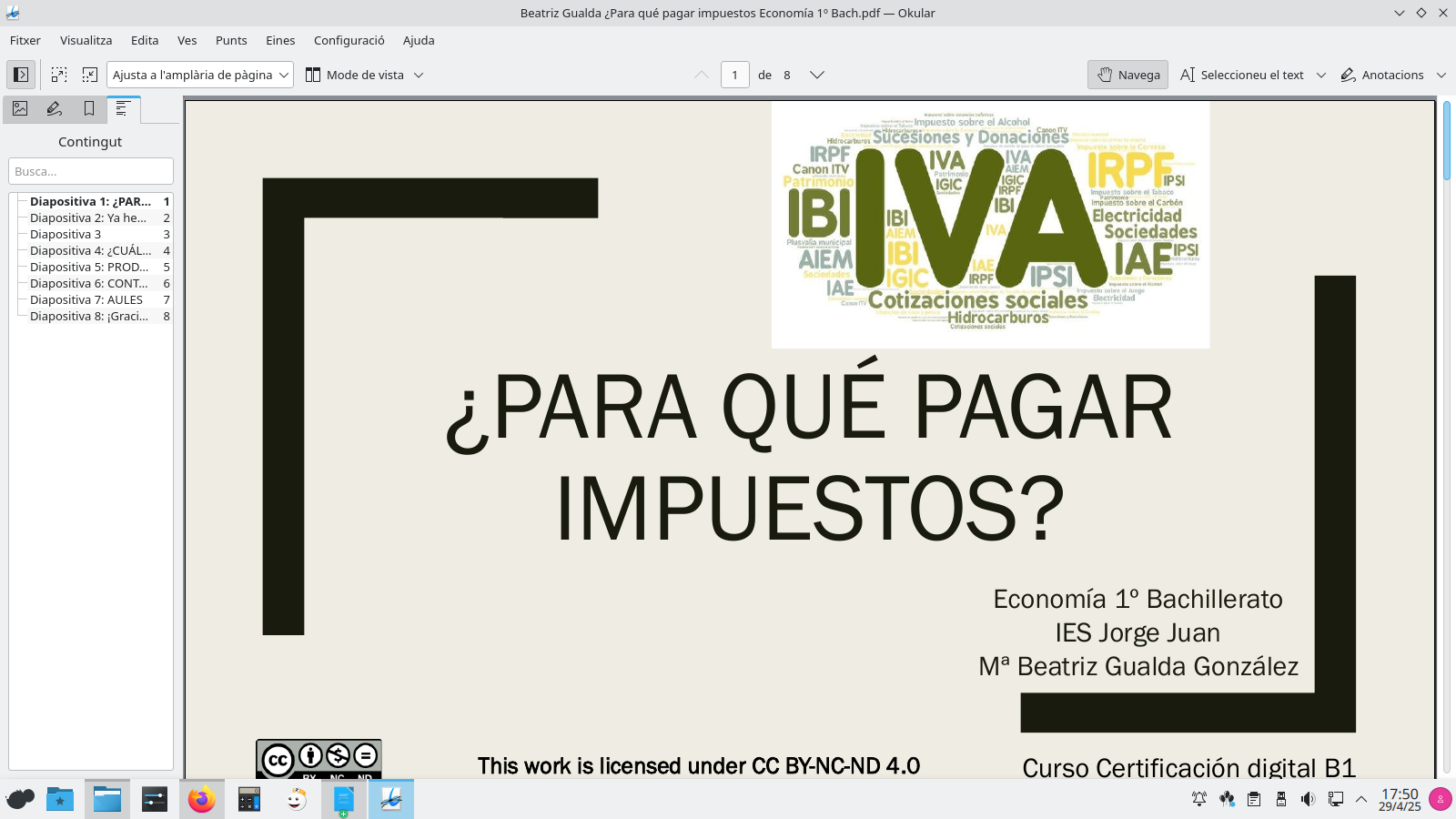
Task: Select 'Diapositiva 8: ¡Graci...' entry
Action: pos(91,316)
